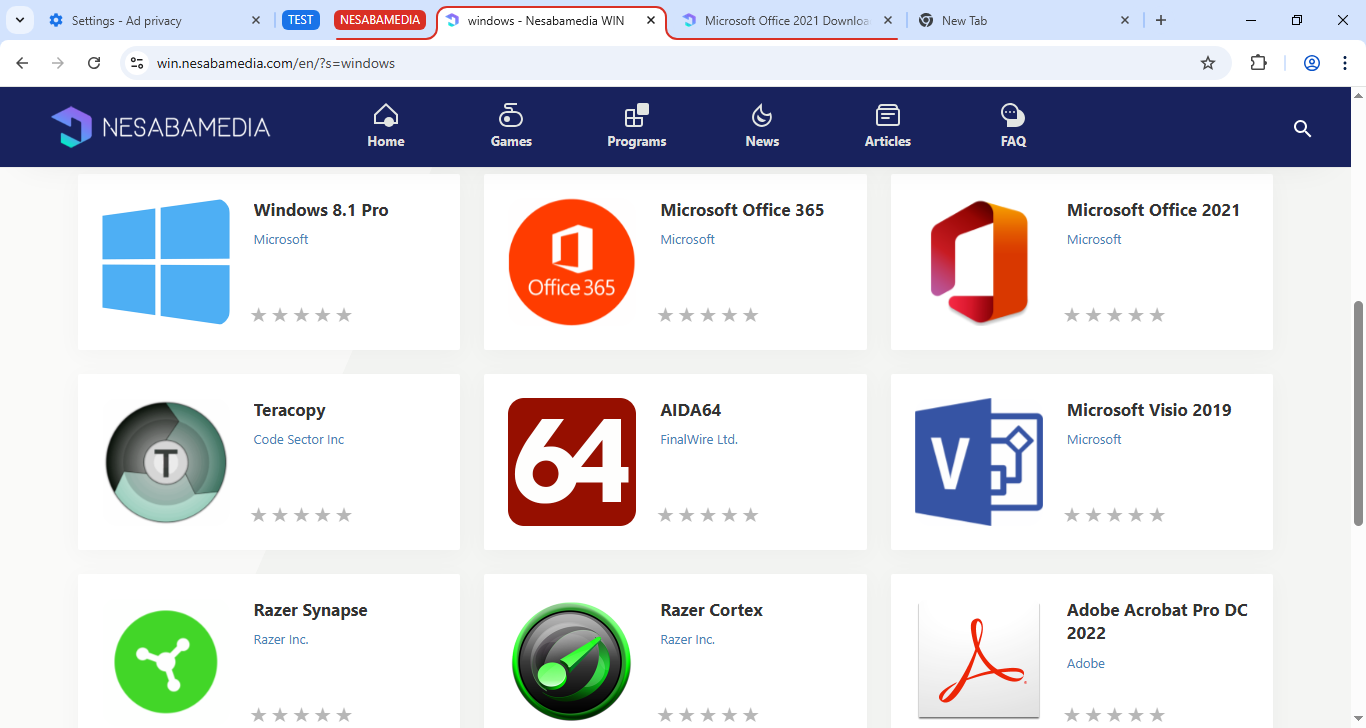Open the site search magnifier icon
1366x728 pixels.
1302,128
